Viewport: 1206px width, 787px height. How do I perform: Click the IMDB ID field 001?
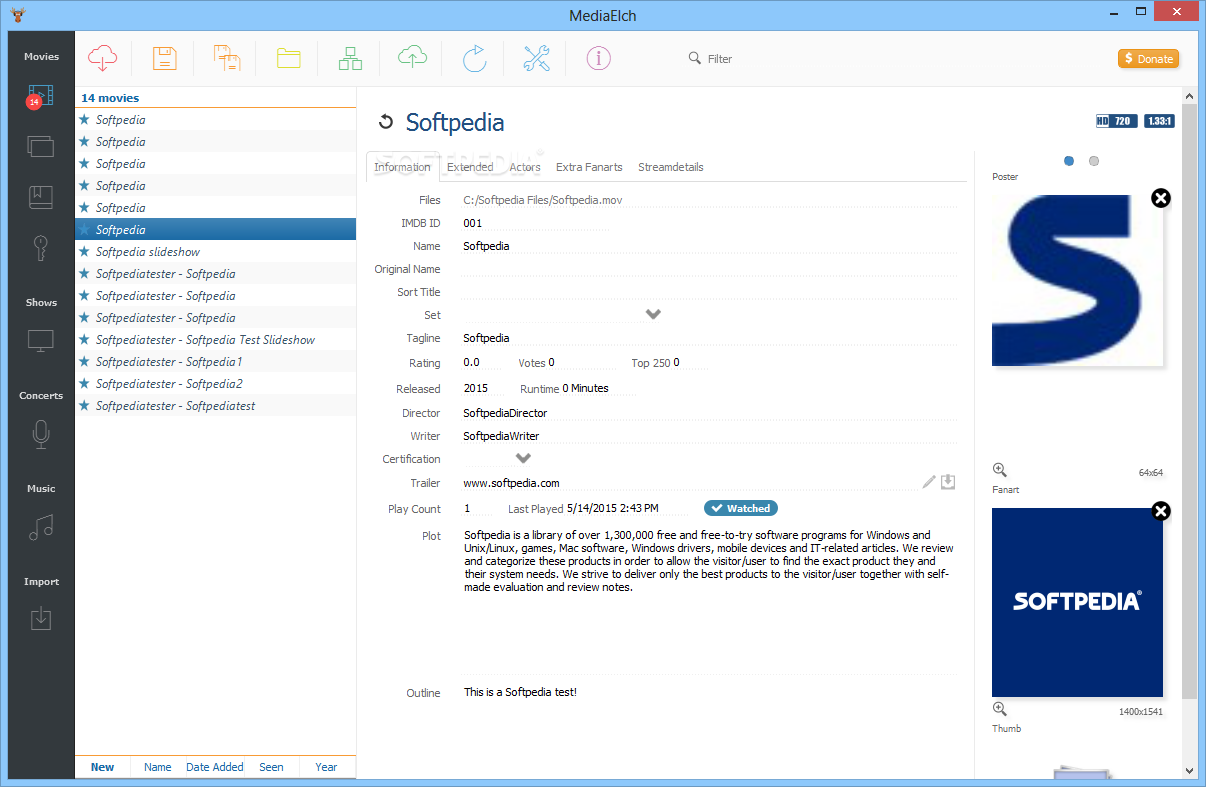[535, 223]
